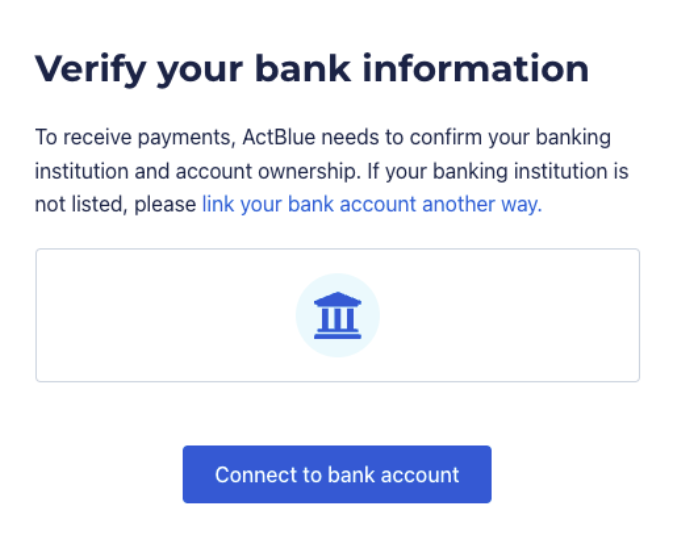680x558 pixels.
Task: Open the link your bank account another way link
Action: pyautogui.click(x=371, y=205)
